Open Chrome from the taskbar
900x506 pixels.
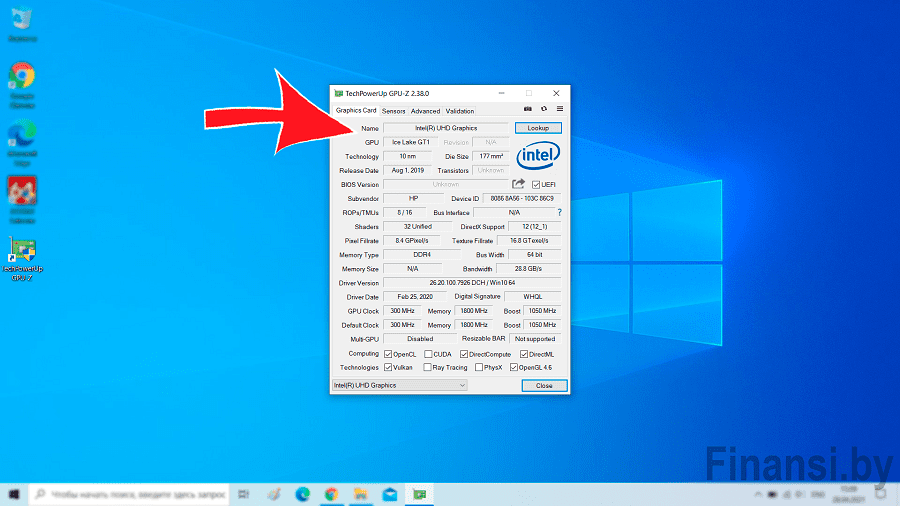click(331, 494)
